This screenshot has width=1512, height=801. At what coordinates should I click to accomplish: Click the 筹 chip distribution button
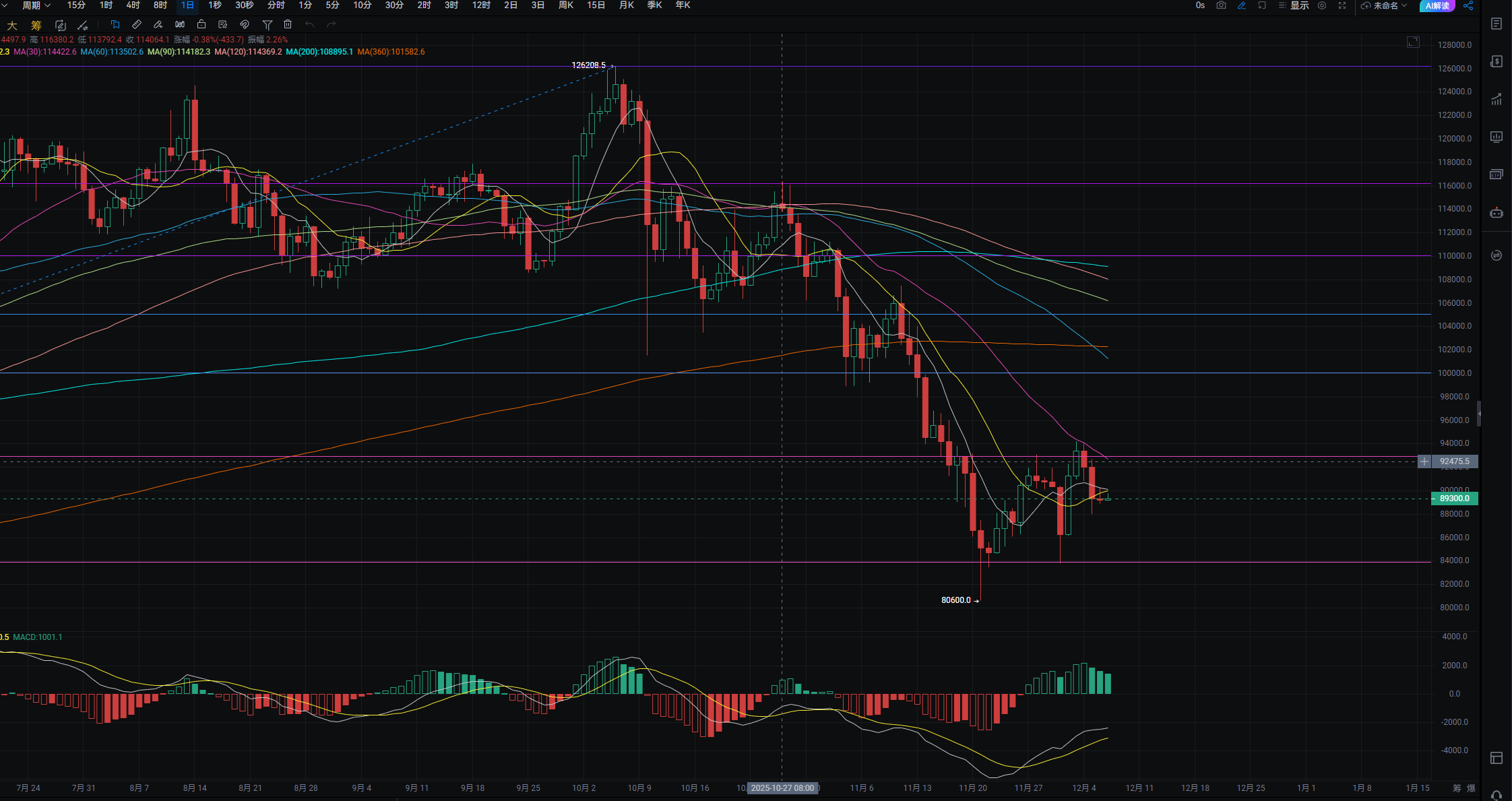(x=36, y=25)
